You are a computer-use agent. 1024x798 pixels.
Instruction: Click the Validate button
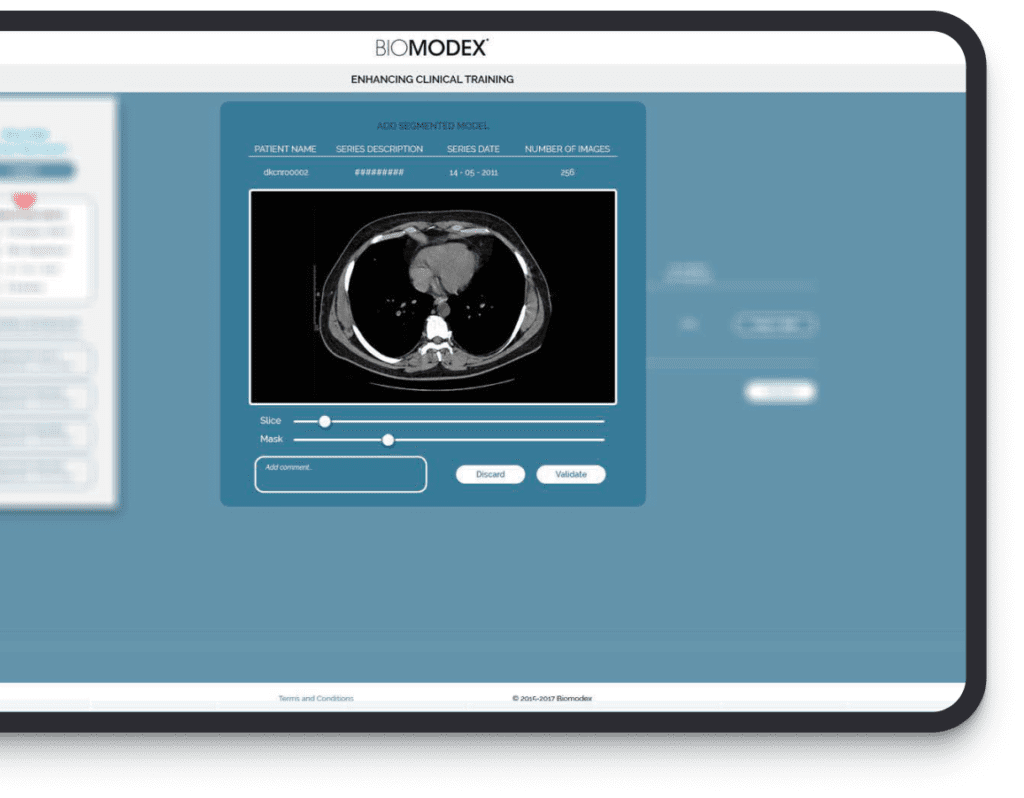[571, 474]
